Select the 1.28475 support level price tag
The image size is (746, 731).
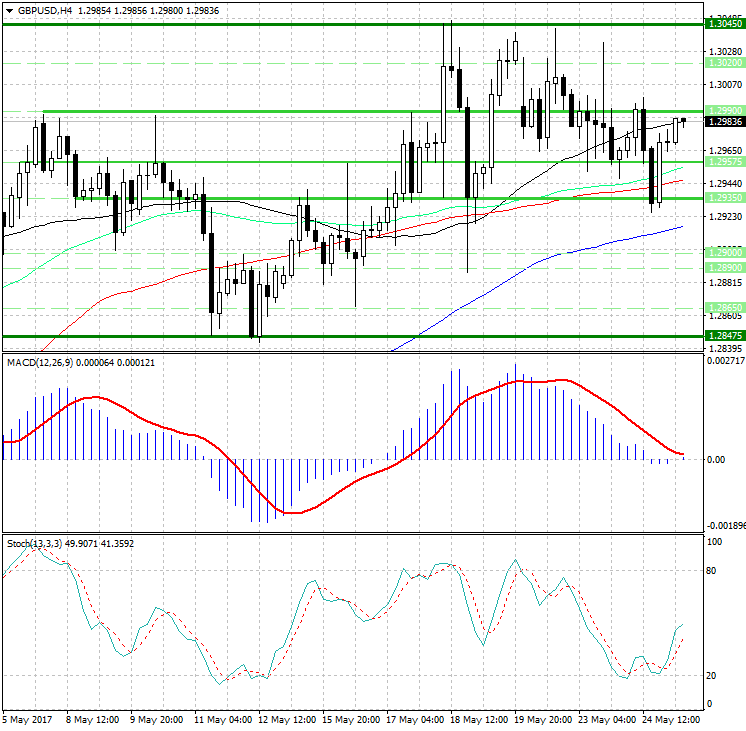723,336
